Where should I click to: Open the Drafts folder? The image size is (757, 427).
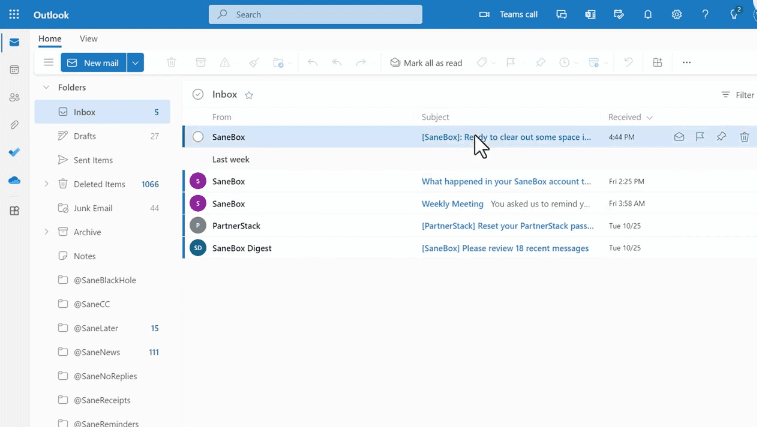(x=102, y=136)
